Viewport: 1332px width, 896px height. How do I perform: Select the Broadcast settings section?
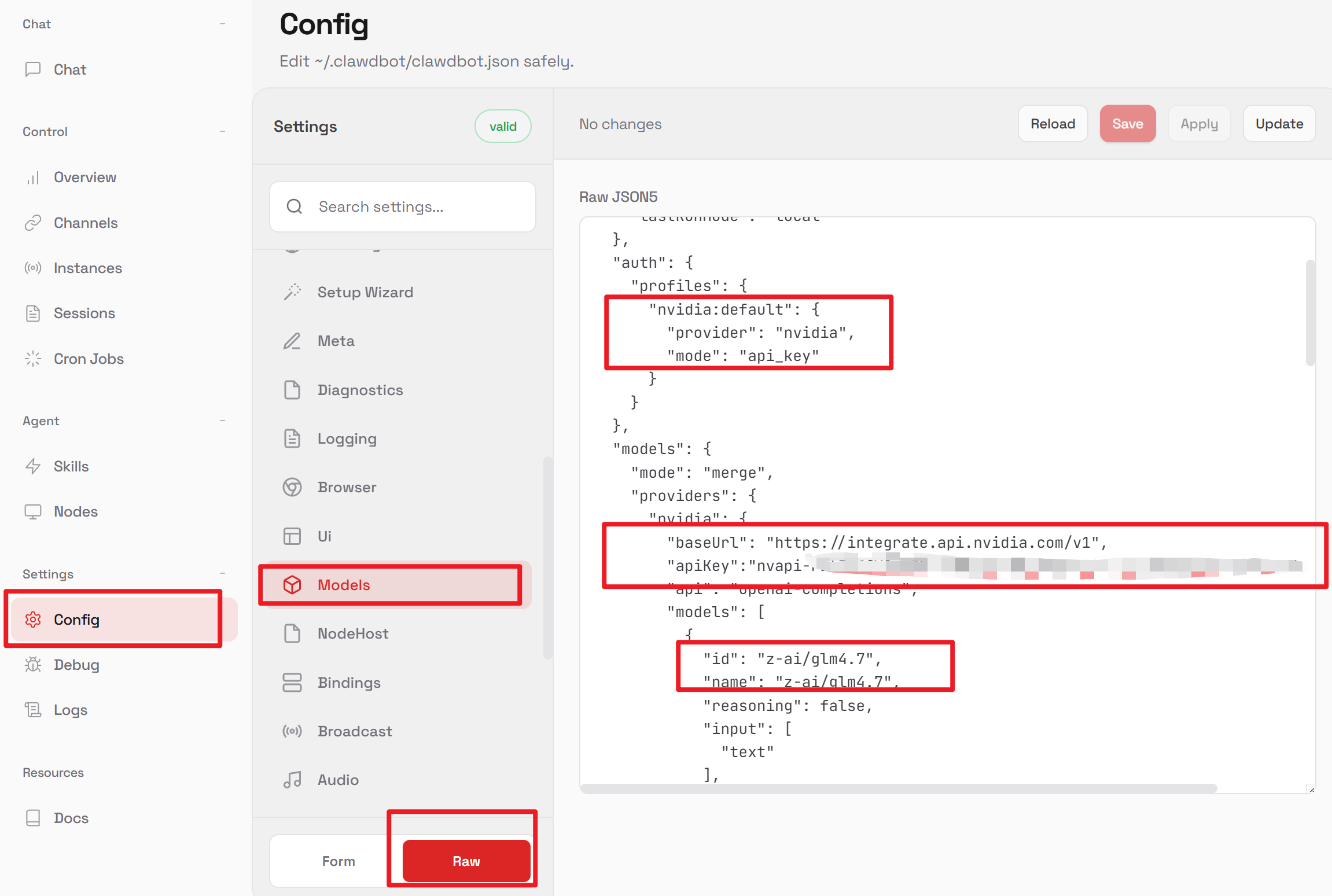pyautogui.click(x=396, y=731)
